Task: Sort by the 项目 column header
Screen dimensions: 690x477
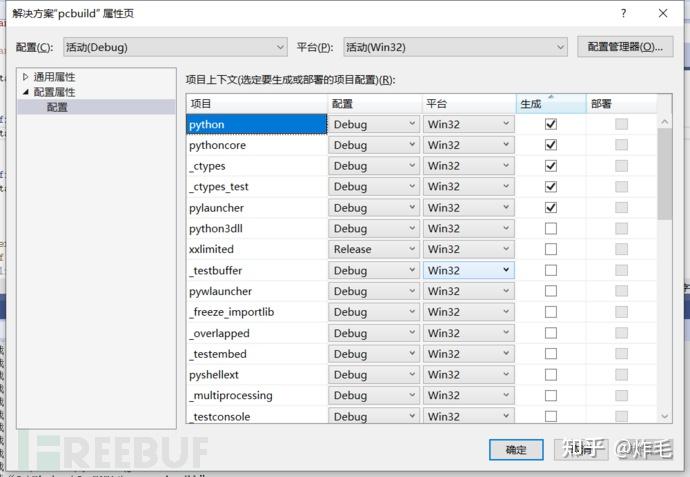Action: click(257, 104)
